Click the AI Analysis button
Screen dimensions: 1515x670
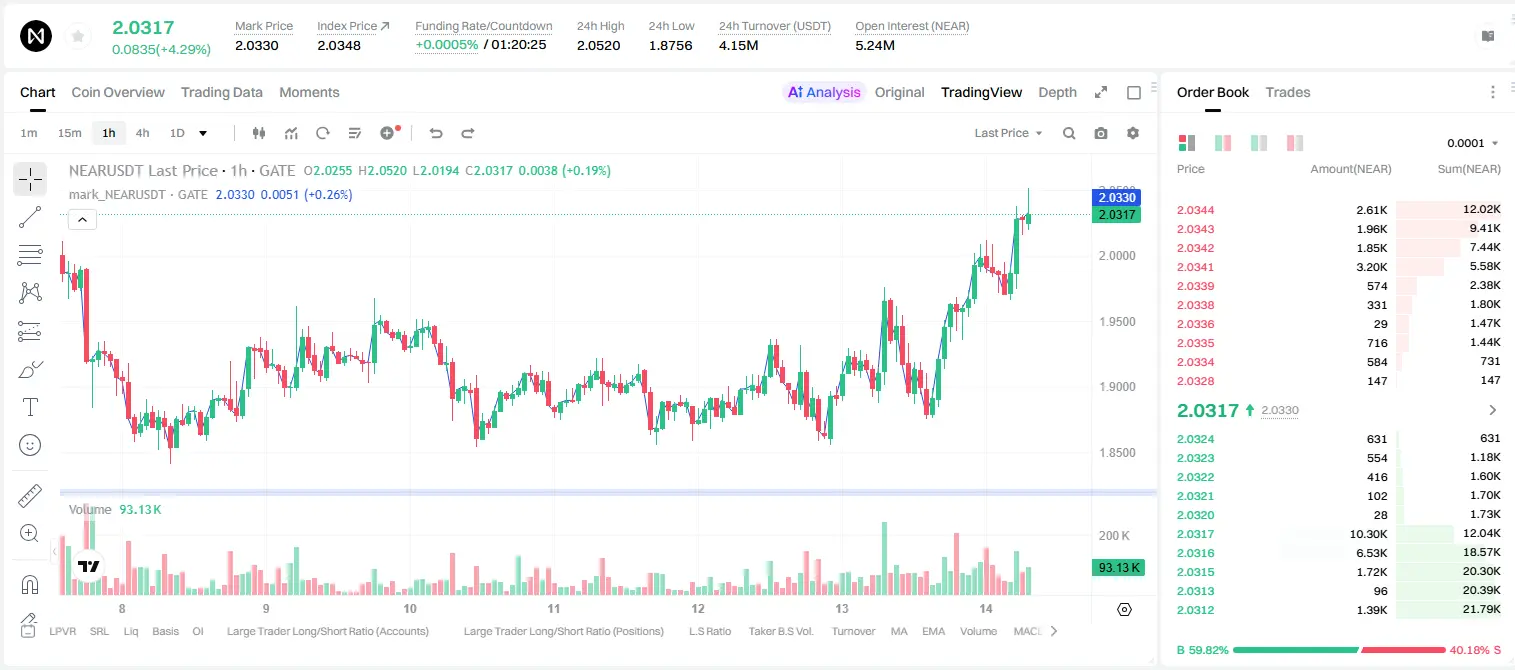[824, 92]
